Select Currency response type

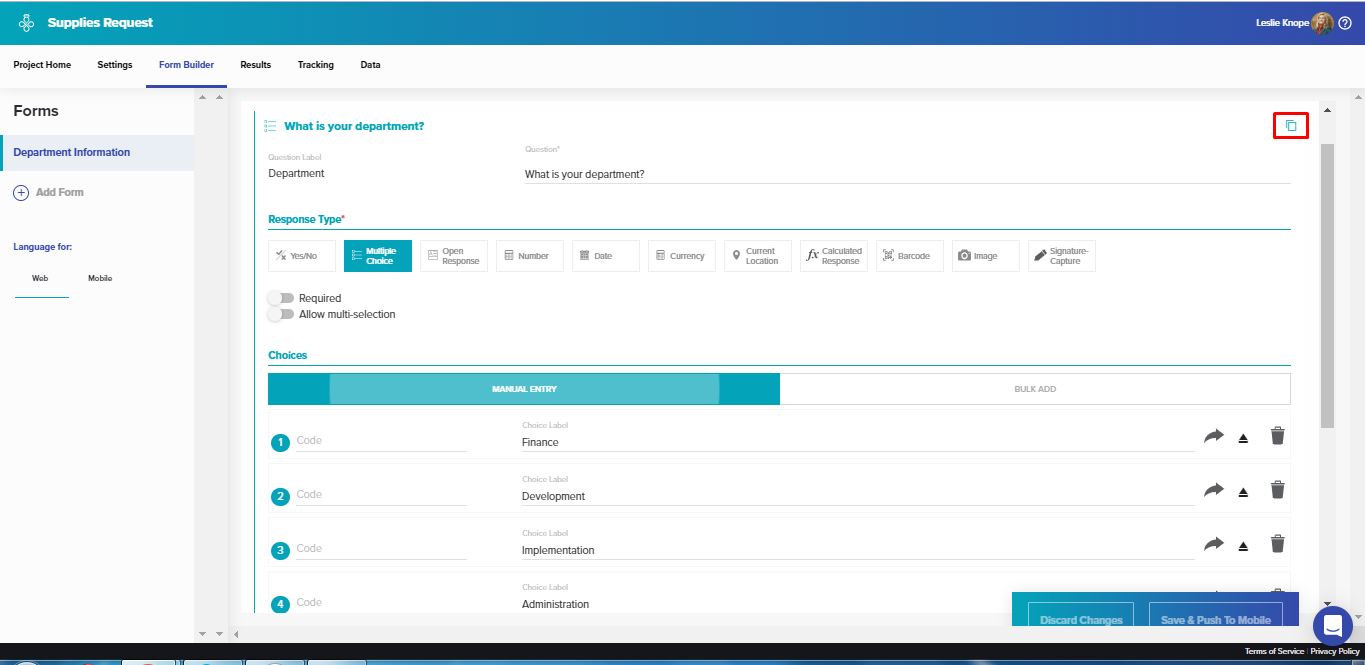tap(682, 256)
